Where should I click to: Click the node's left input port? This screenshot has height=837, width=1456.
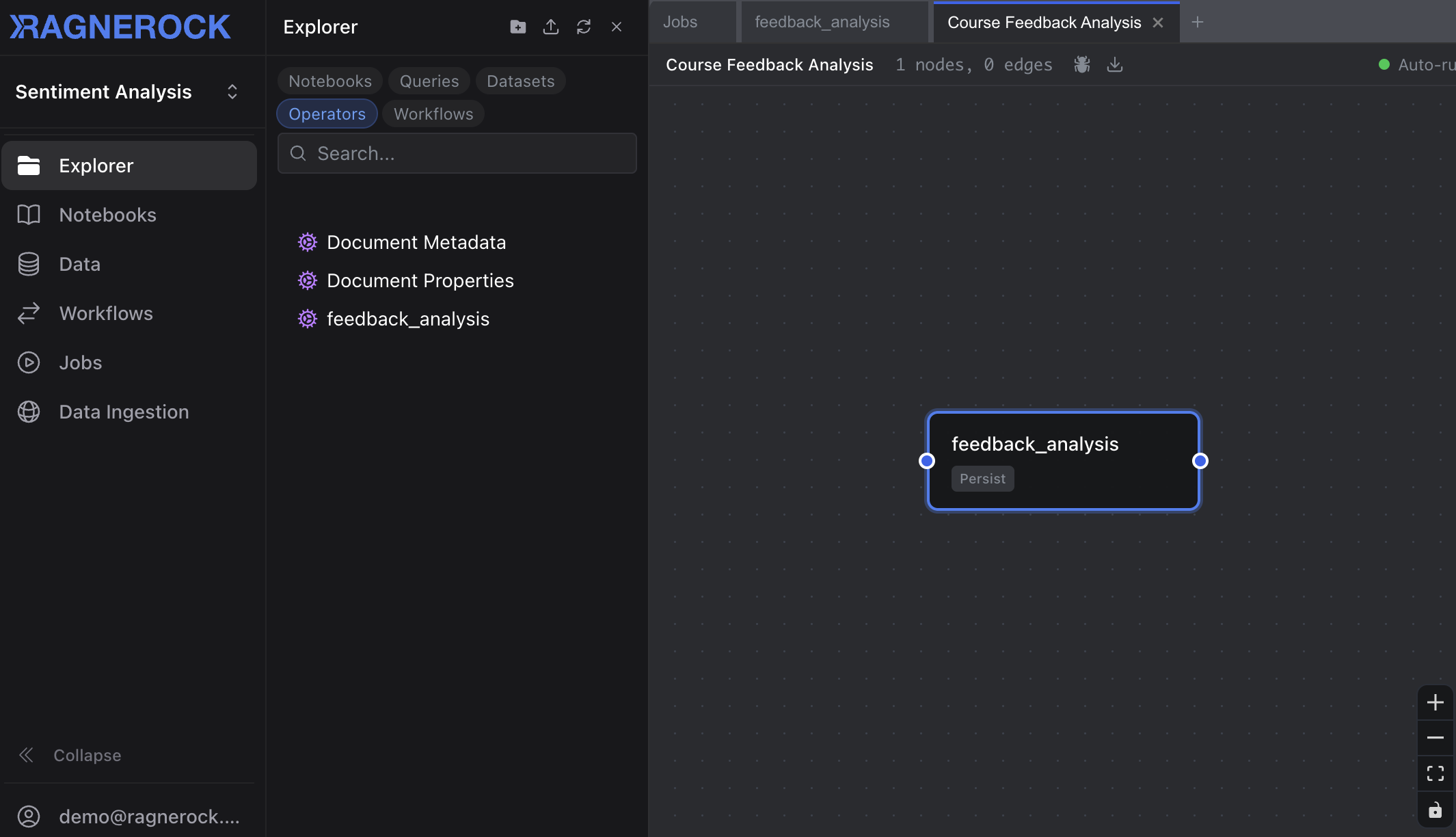click(x=927, y=461)
